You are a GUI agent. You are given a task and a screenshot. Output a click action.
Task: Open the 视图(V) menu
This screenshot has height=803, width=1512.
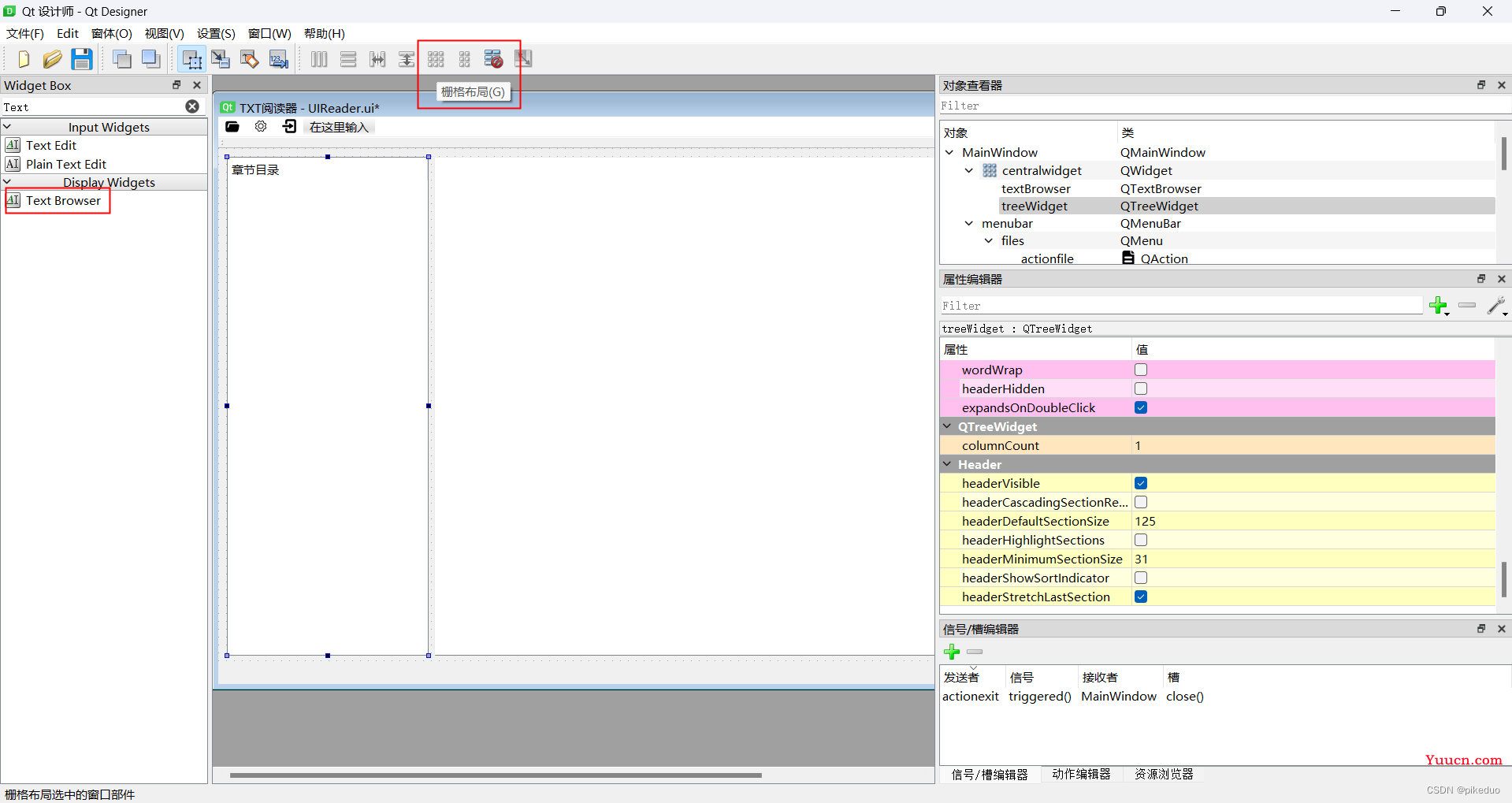click(x=165, y=33)
